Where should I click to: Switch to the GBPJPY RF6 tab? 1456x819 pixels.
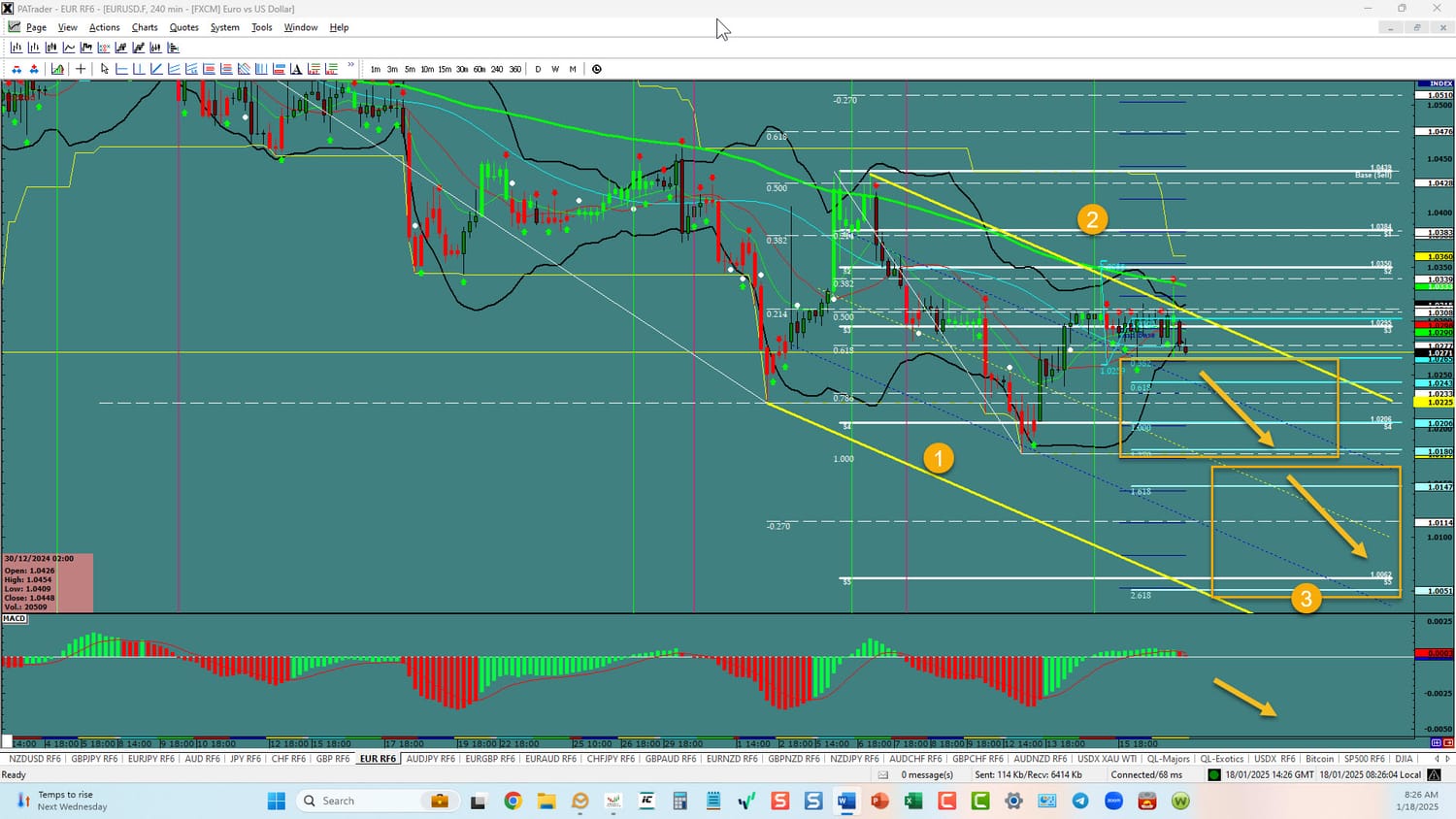pos(94,759)
